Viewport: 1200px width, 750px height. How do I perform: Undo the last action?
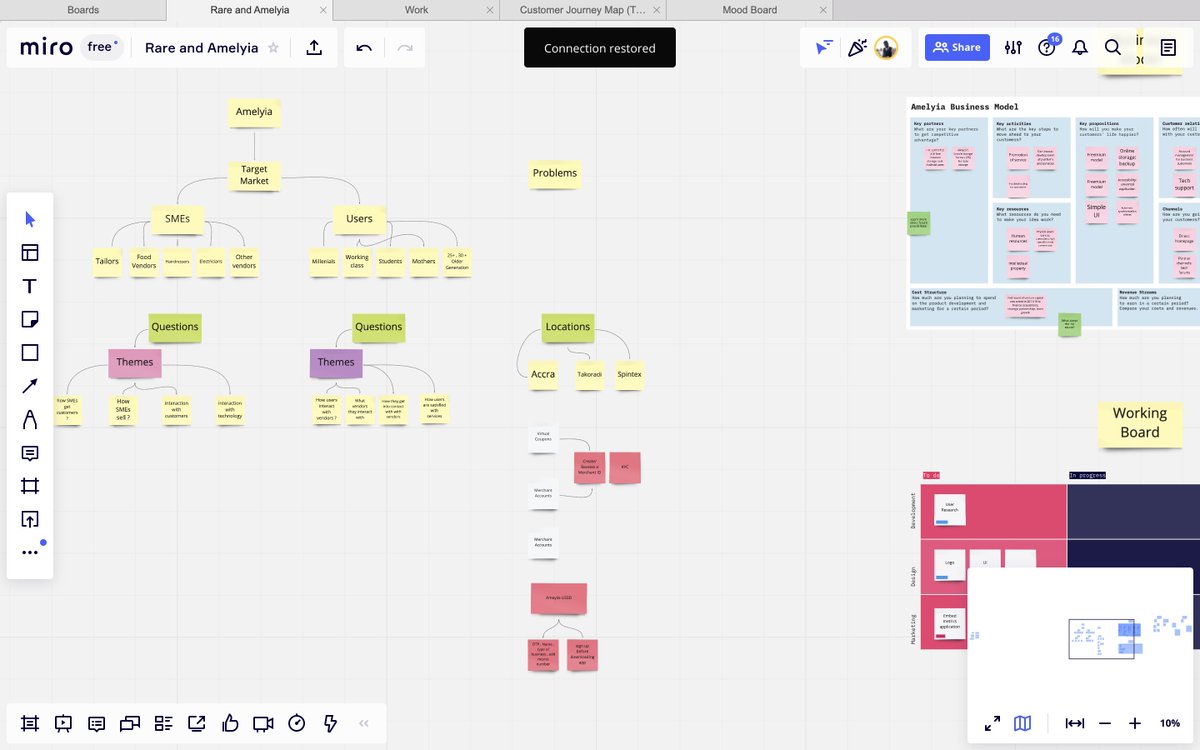(364, 48)
